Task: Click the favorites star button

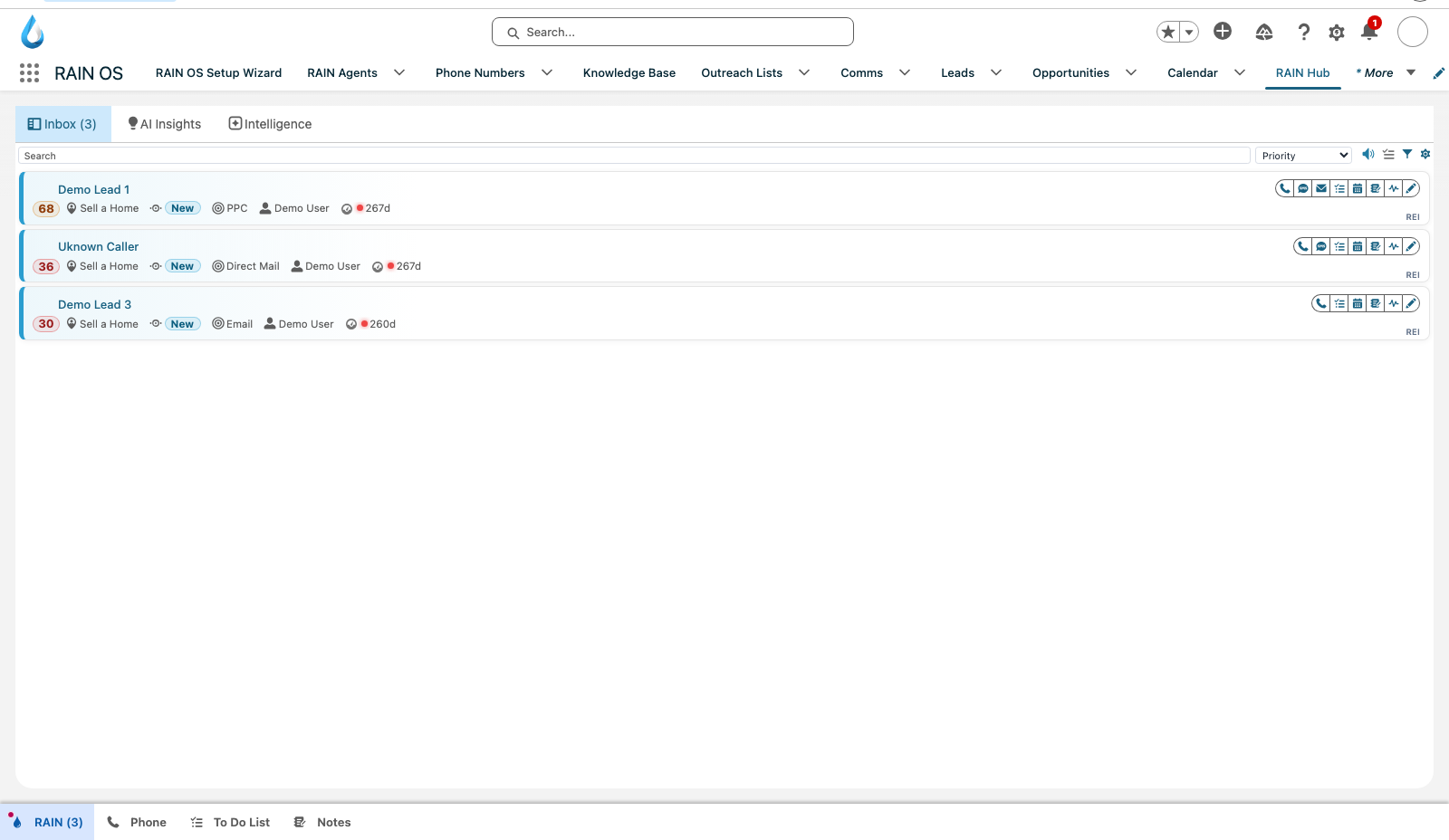Action: click(x=1168, y=32)
